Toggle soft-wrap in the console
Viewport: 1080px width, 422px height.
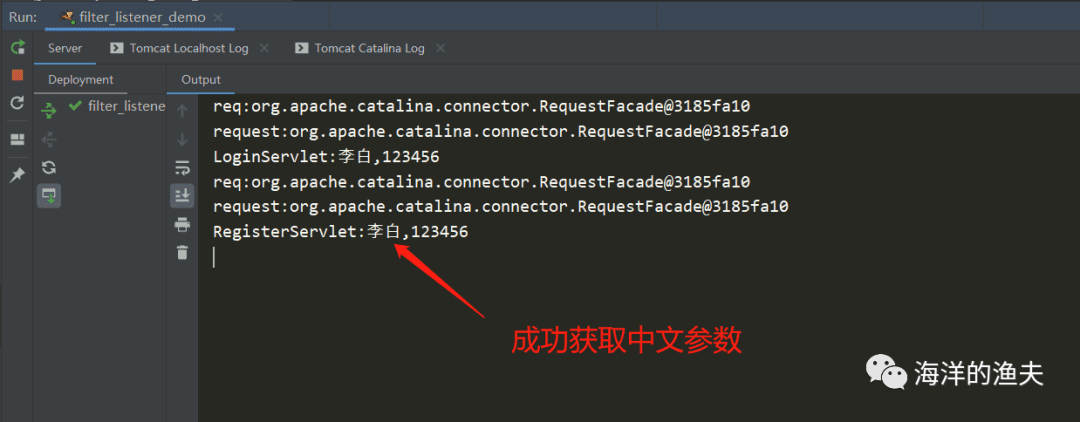(182, 167)
